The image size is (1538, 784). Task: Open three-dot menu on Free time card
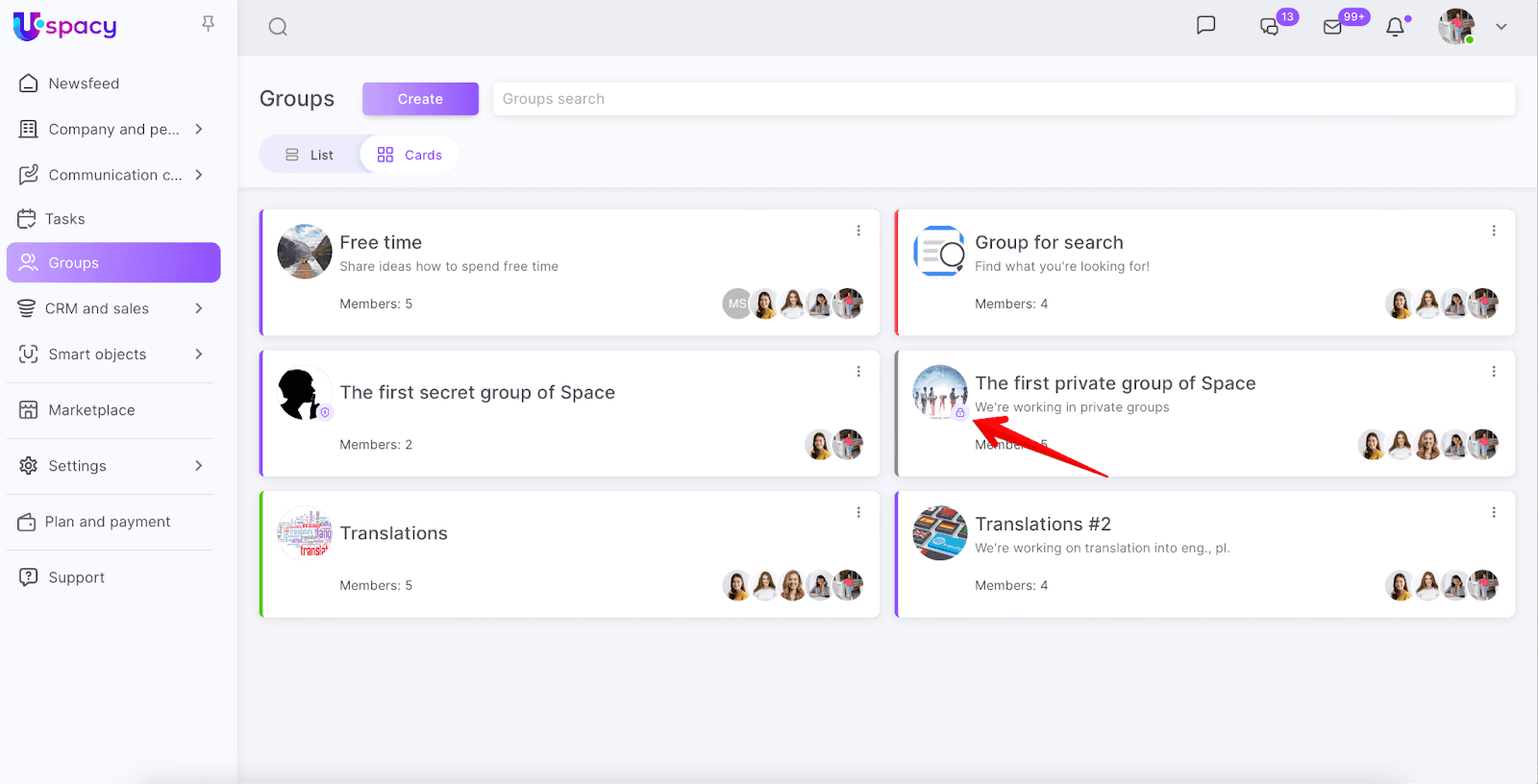coord(858,231)
